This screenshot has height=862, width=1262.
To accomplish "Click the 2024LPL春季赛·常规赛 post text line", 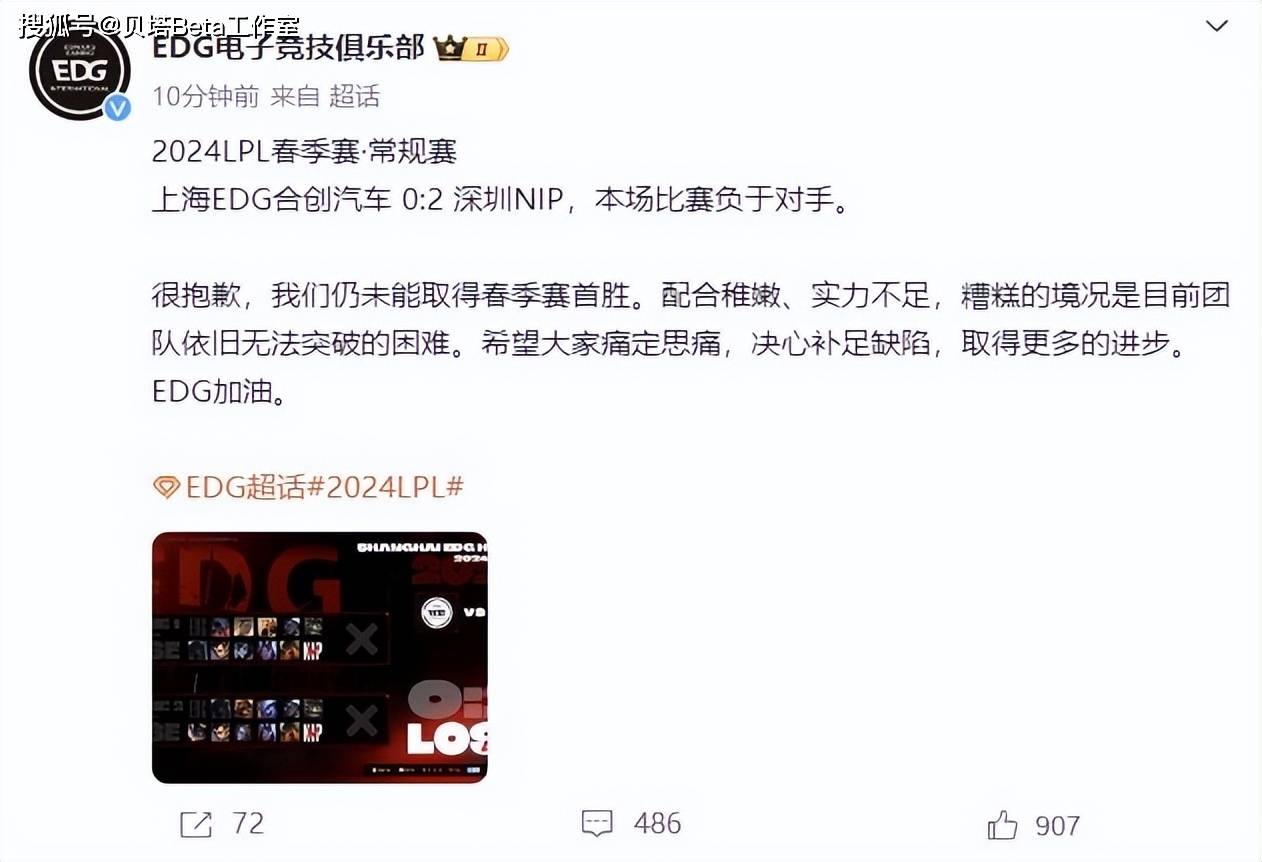I will pyautogui.click(x=304, y=151).
